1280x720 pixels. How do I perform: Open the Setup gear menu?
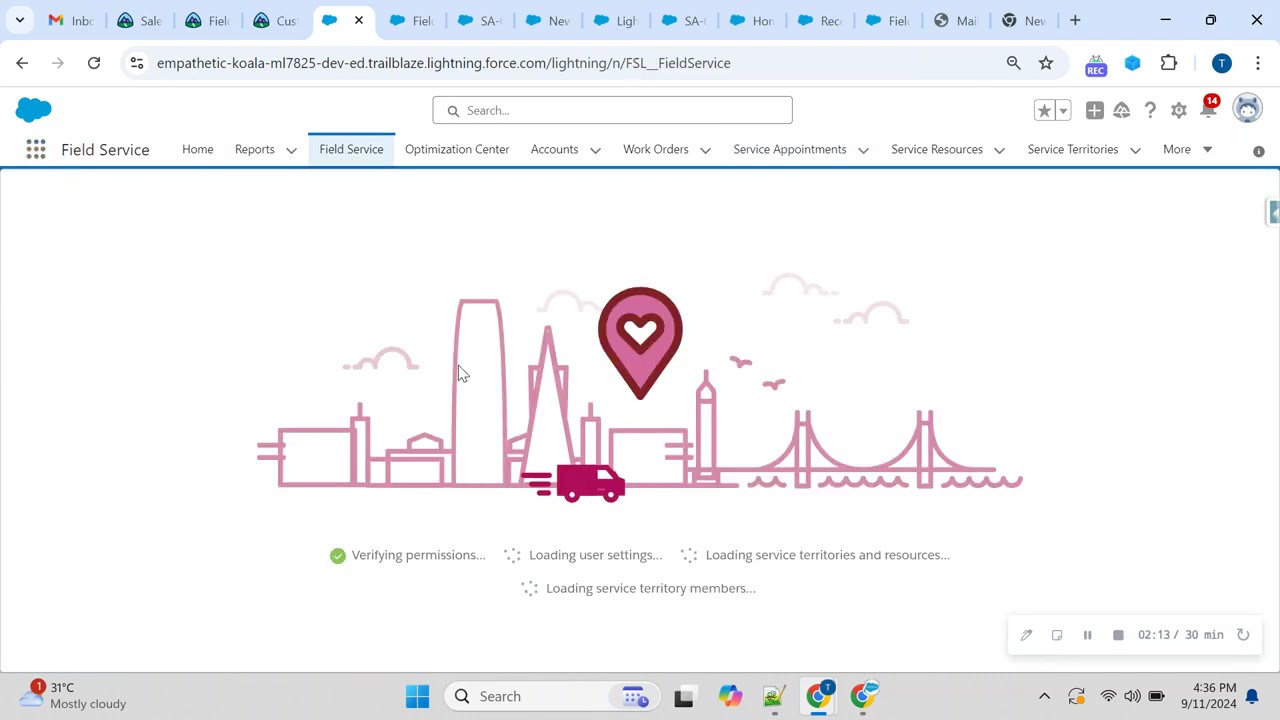(1179, 111)
